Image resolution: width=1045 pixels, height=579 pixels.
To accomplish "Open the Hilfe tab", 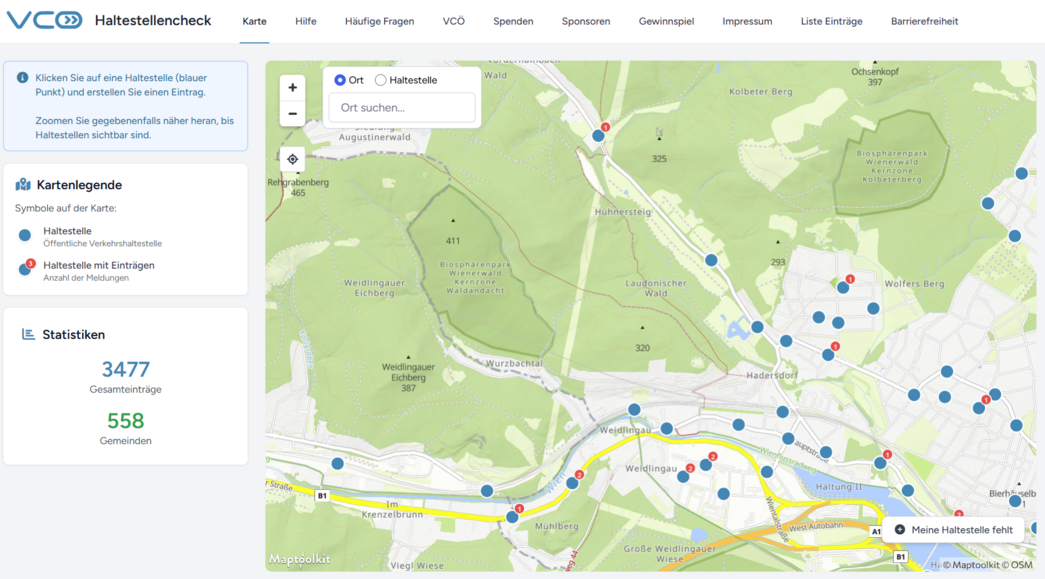I will pyautogui.click(x=305, y=21).
